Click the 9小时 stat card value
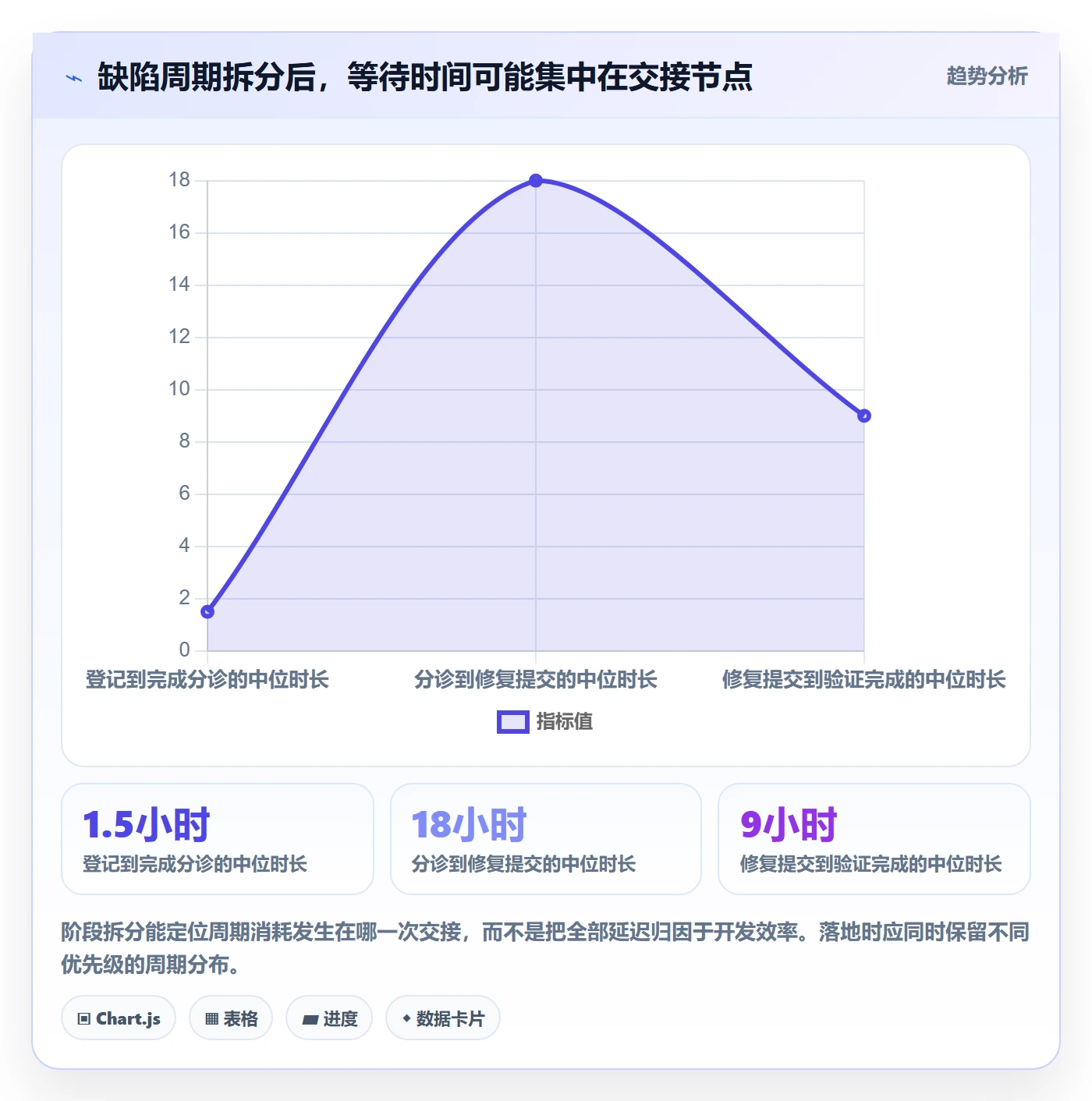 coord(789,825)
